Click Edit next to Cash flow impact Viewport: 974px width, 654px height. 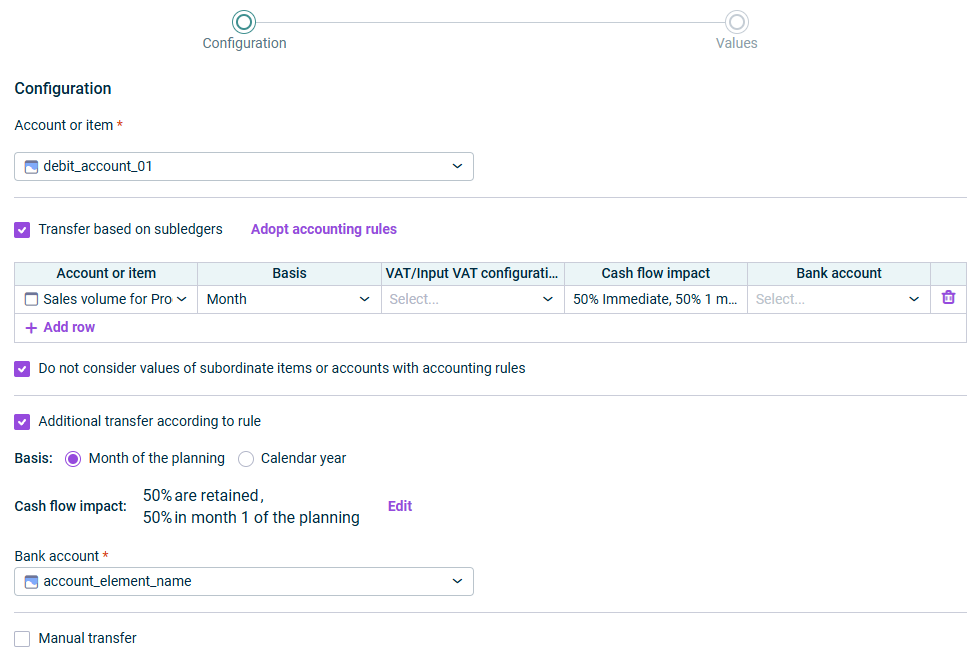click(399, 506)
